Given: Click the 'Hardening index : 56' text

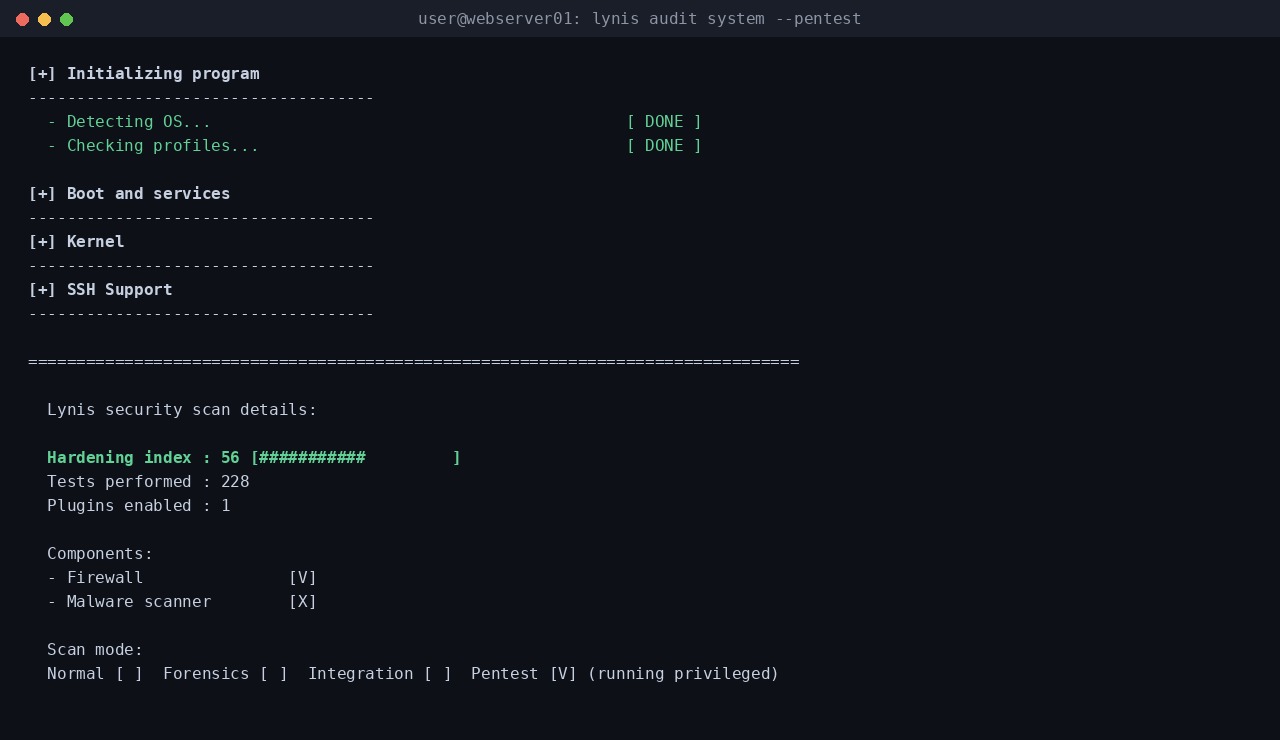Looking at the screenshot, I should point(143,458).
